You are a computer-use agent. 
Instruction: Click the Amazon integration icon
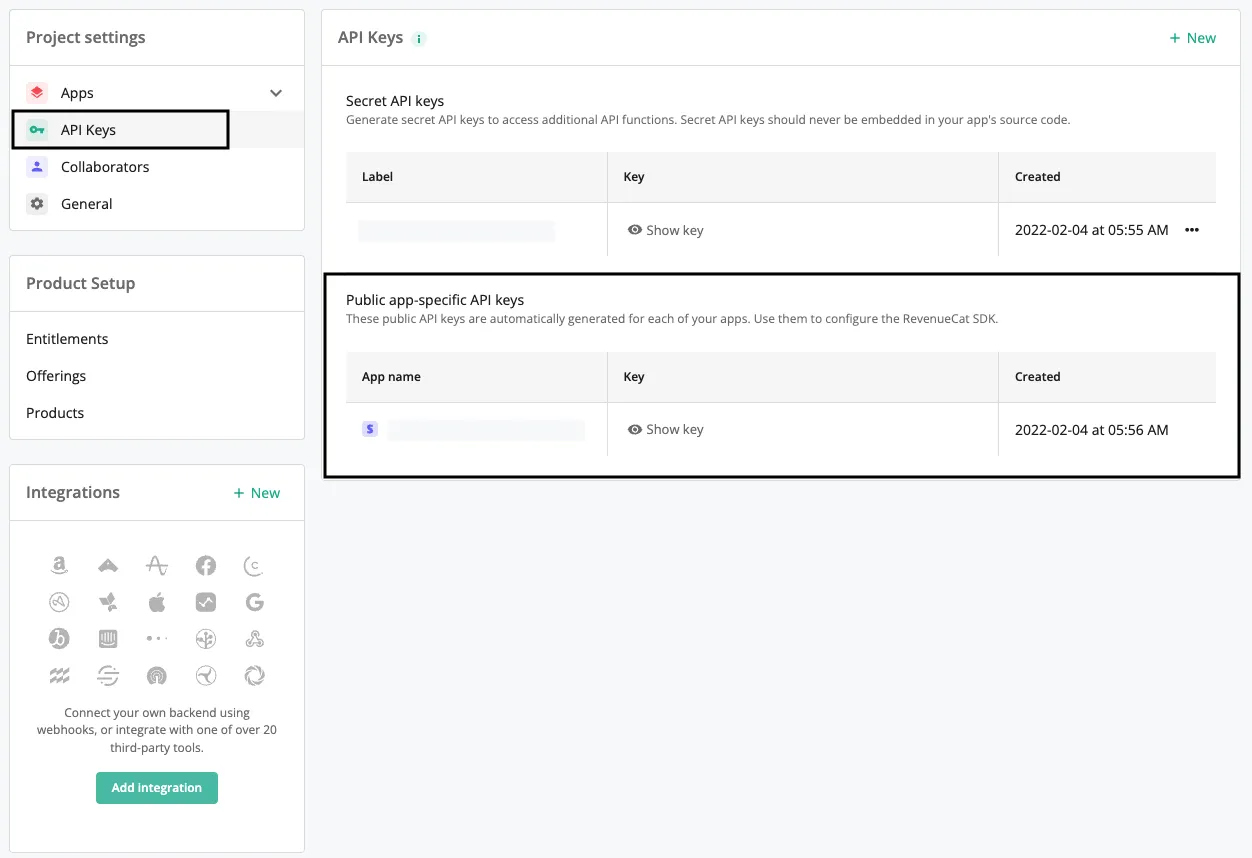click(x=59, y=566)
